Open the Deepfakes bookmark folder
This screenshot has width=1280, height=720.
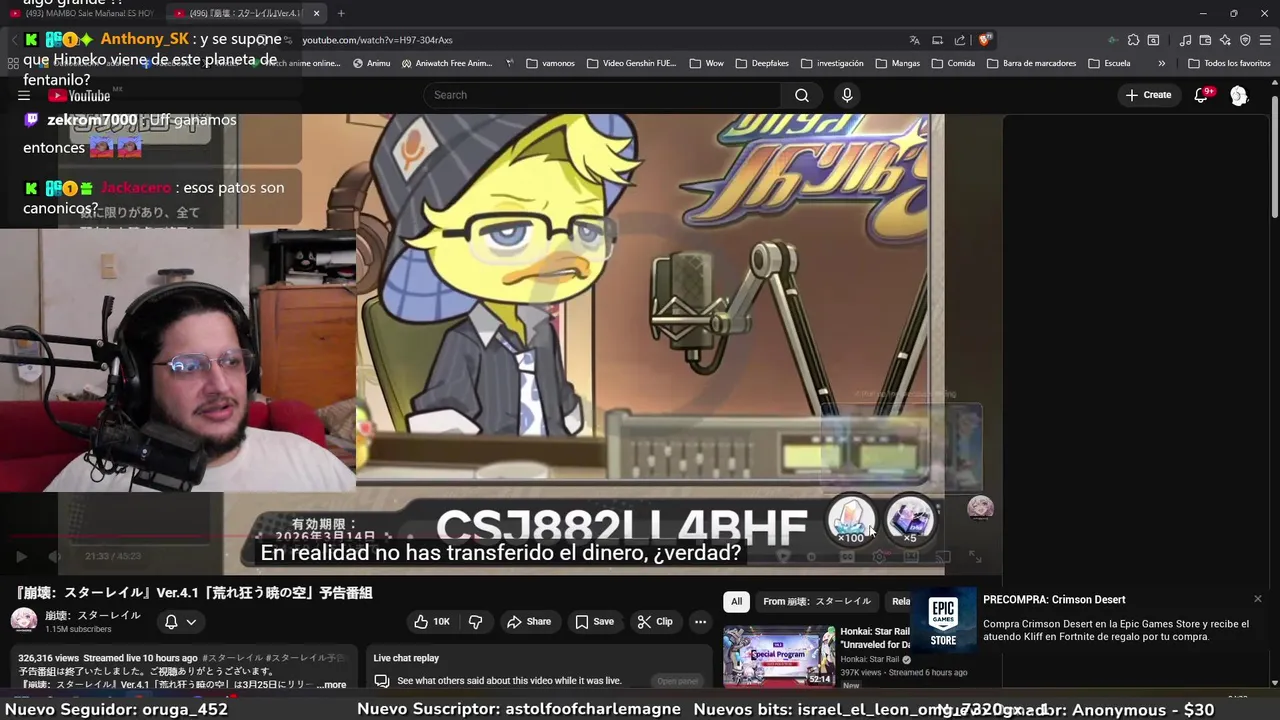click(x=762, y=63)
